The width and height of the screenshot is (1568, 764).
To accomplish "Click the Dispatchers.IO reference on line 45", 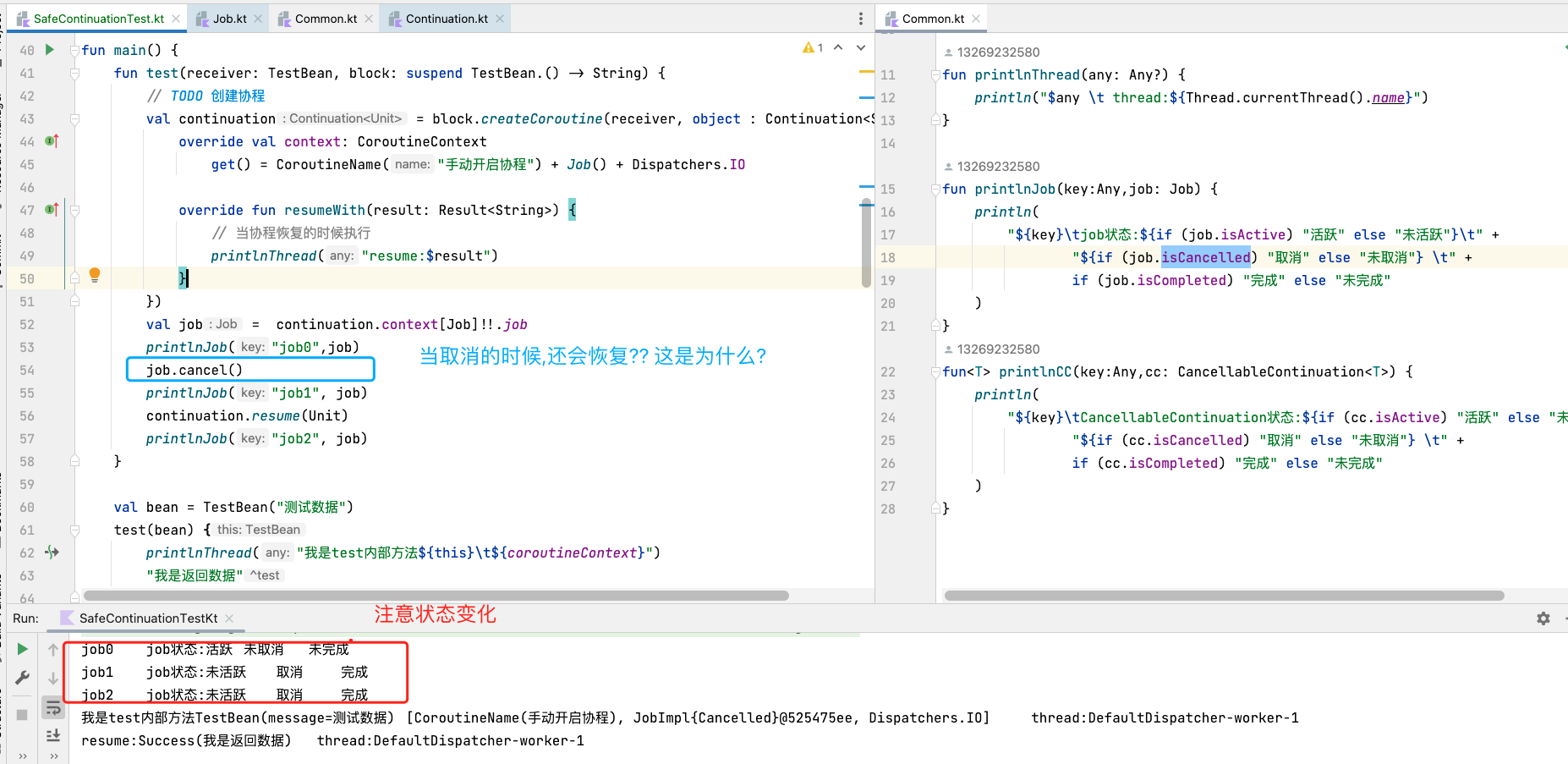I will 688,164.
